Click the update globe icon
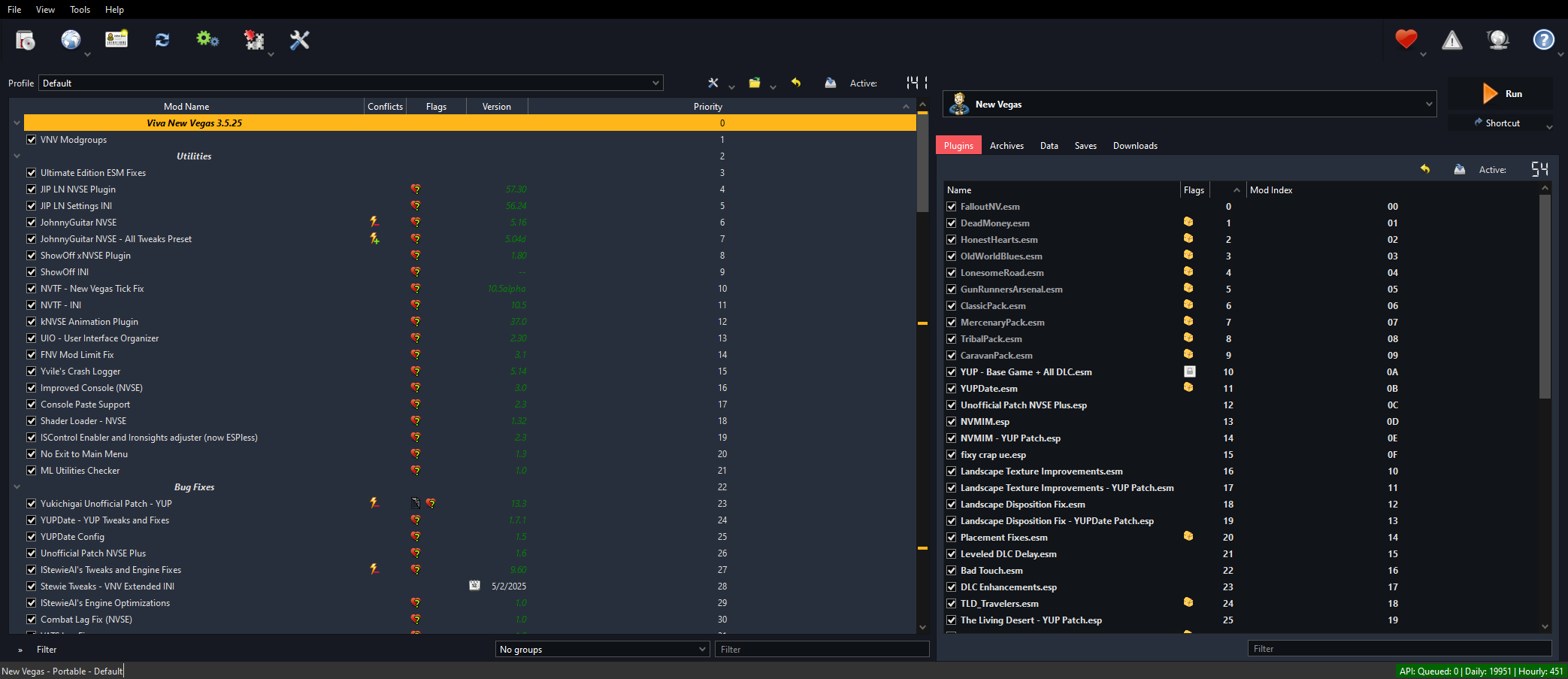Viewport: 1568px width, 679px height. 1498,40
